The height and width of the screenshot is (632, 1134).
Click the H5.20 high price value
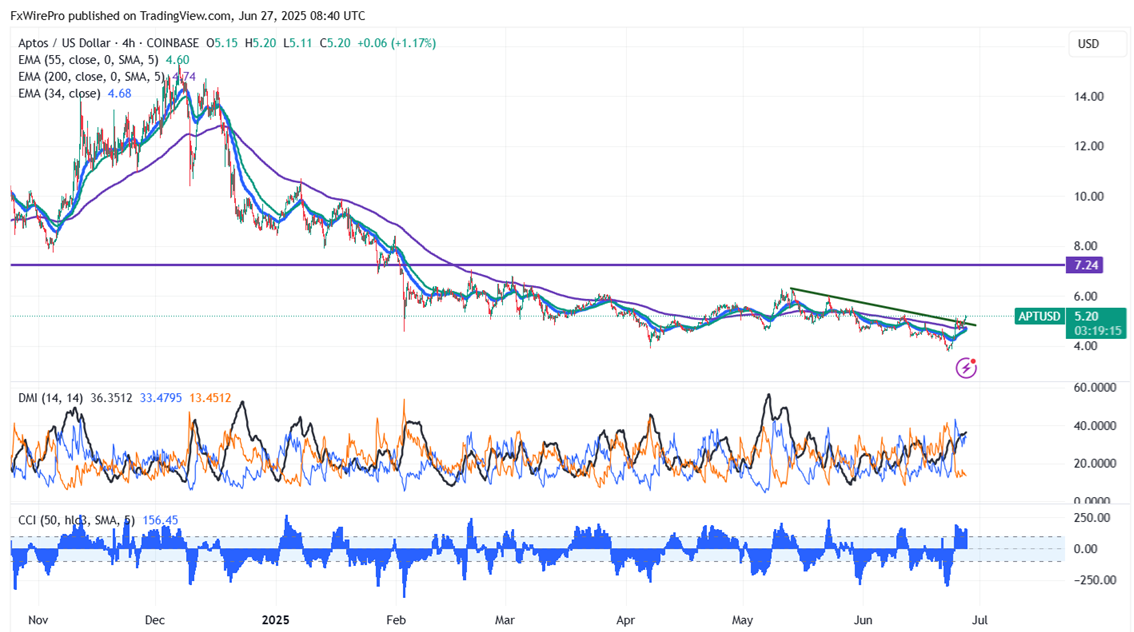[x=260, y=43]
